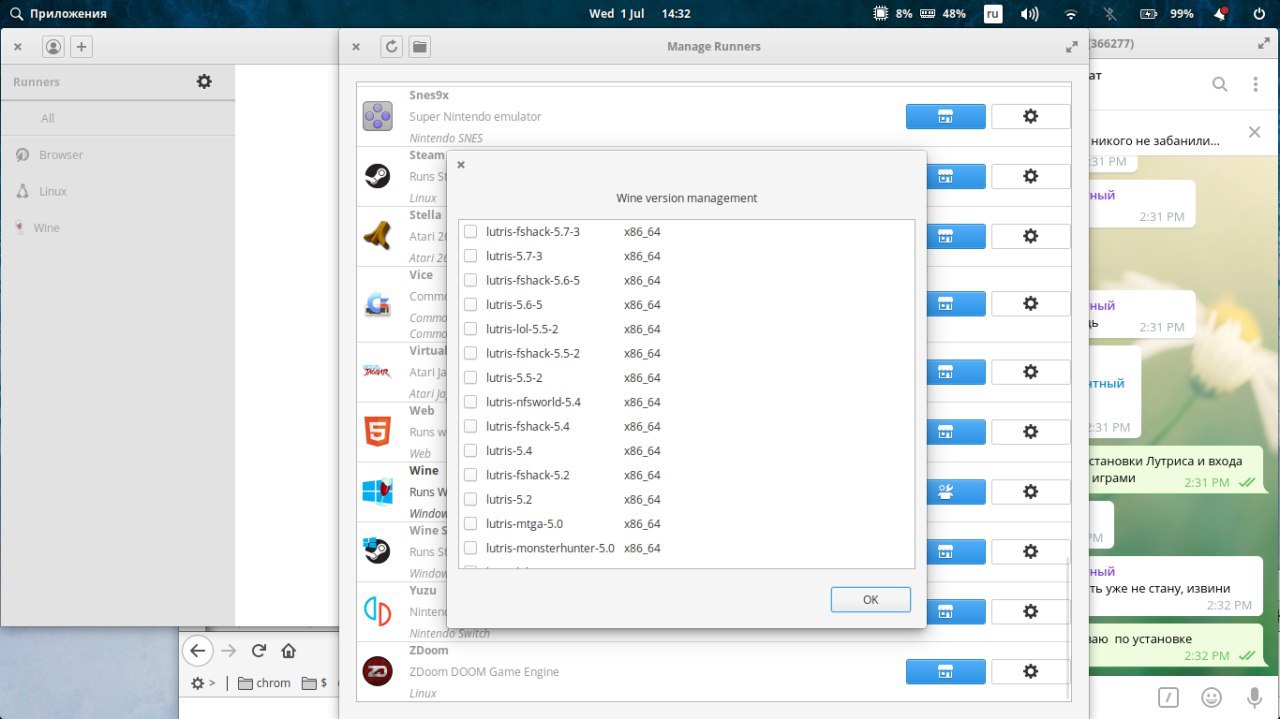
Task: Enable lutris-fshack-5.6-5 wine version
Action: coord(470,281)
